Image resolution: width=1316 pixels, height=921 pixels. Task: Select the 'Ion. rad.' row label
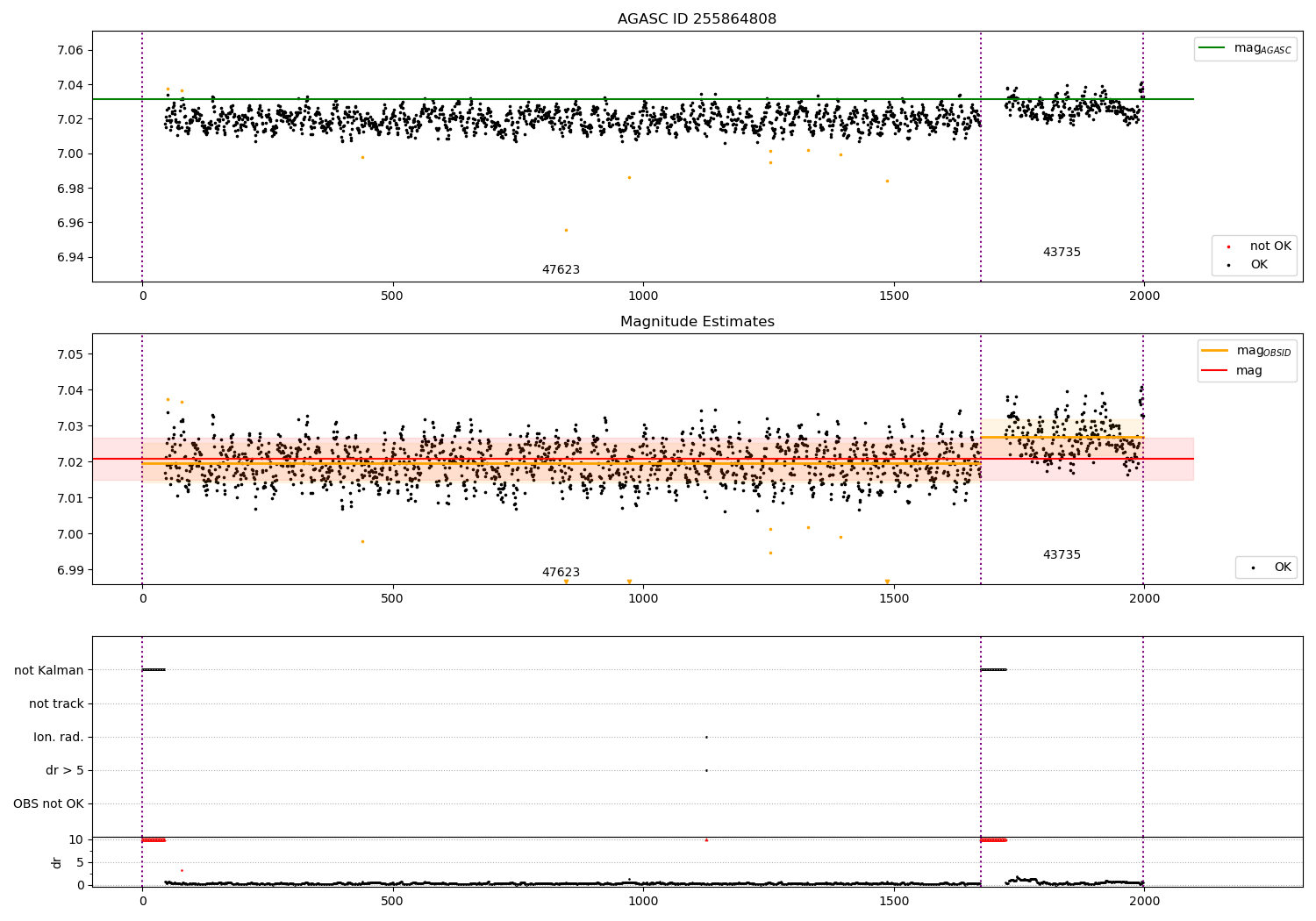coord(59,737)
